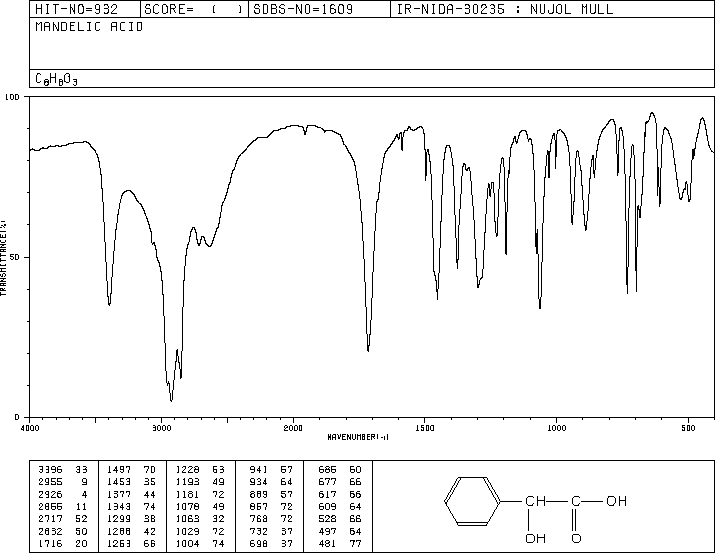Click the 2000 wavenumber axis label

click(x=293, y=428)
